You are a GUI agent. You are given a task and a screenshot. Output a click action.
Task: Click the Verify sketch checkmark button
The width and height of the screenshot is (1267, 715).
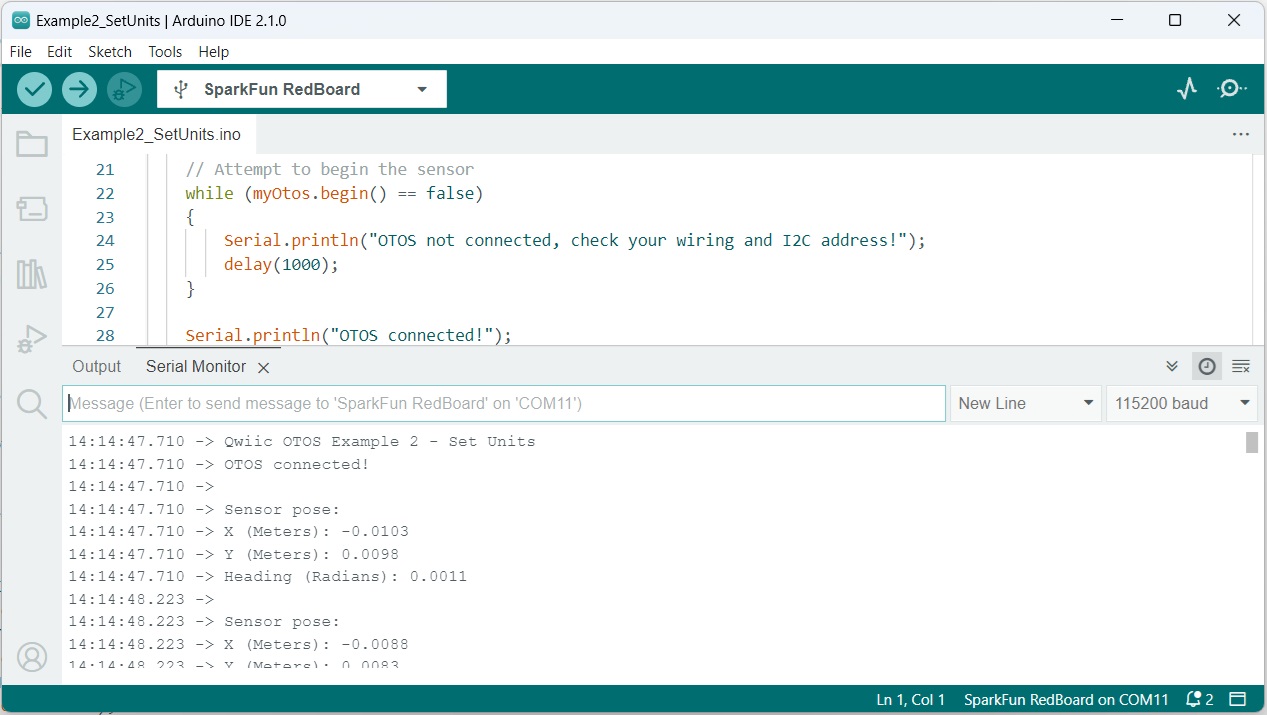coord(34,89)
